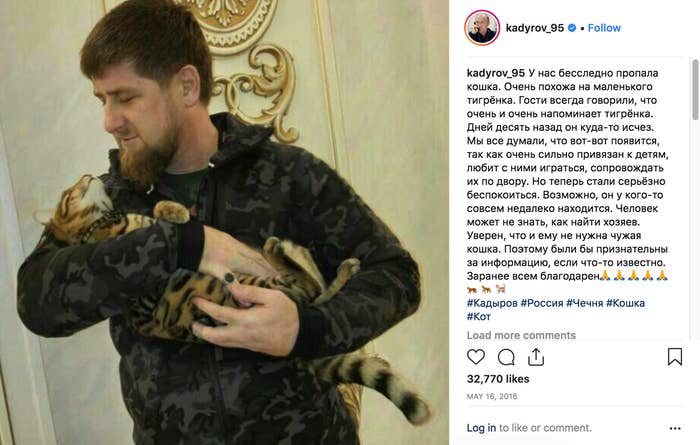Screen dimensions: 700x445
Task: Follow the kadyrov_95 account
Action: click(x=604, y=28)
